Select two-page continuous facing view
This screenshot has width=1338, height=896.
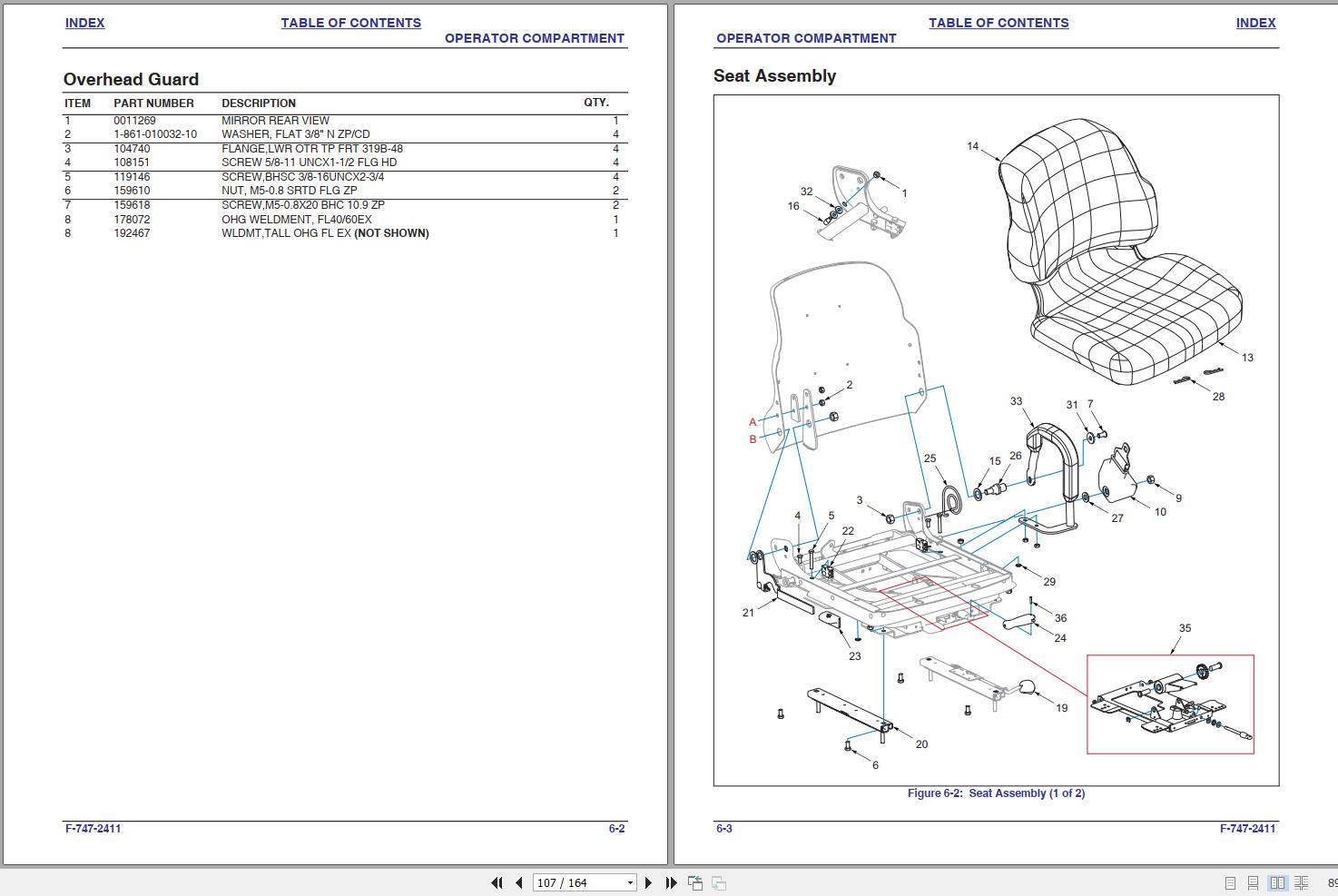(x=1301, y=882)
